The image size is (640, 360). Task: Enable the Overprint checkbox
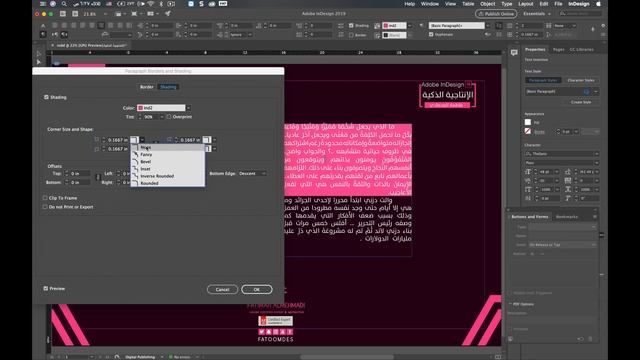(x=169, y=117)
